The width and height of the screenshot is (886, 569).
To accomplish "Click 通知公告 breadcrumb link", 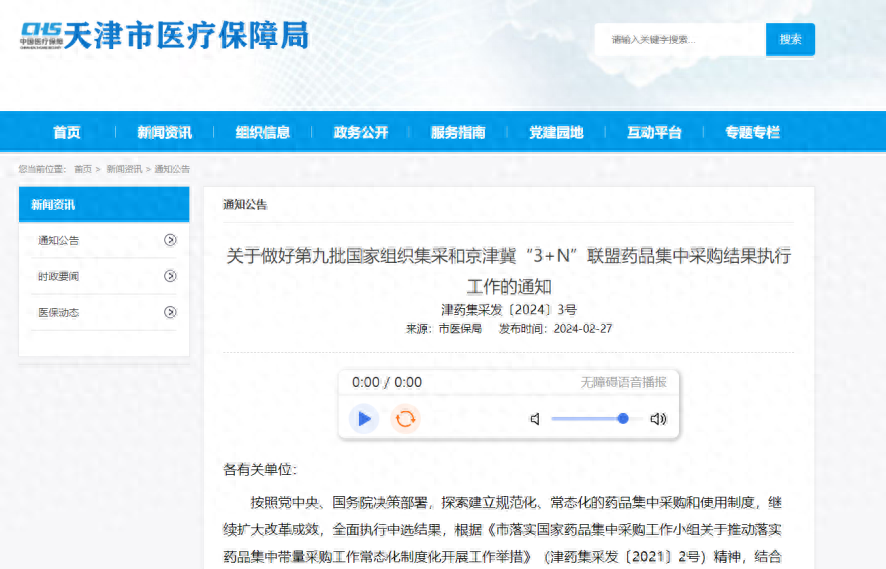I will pyautogui.click(x=172, y=169).
